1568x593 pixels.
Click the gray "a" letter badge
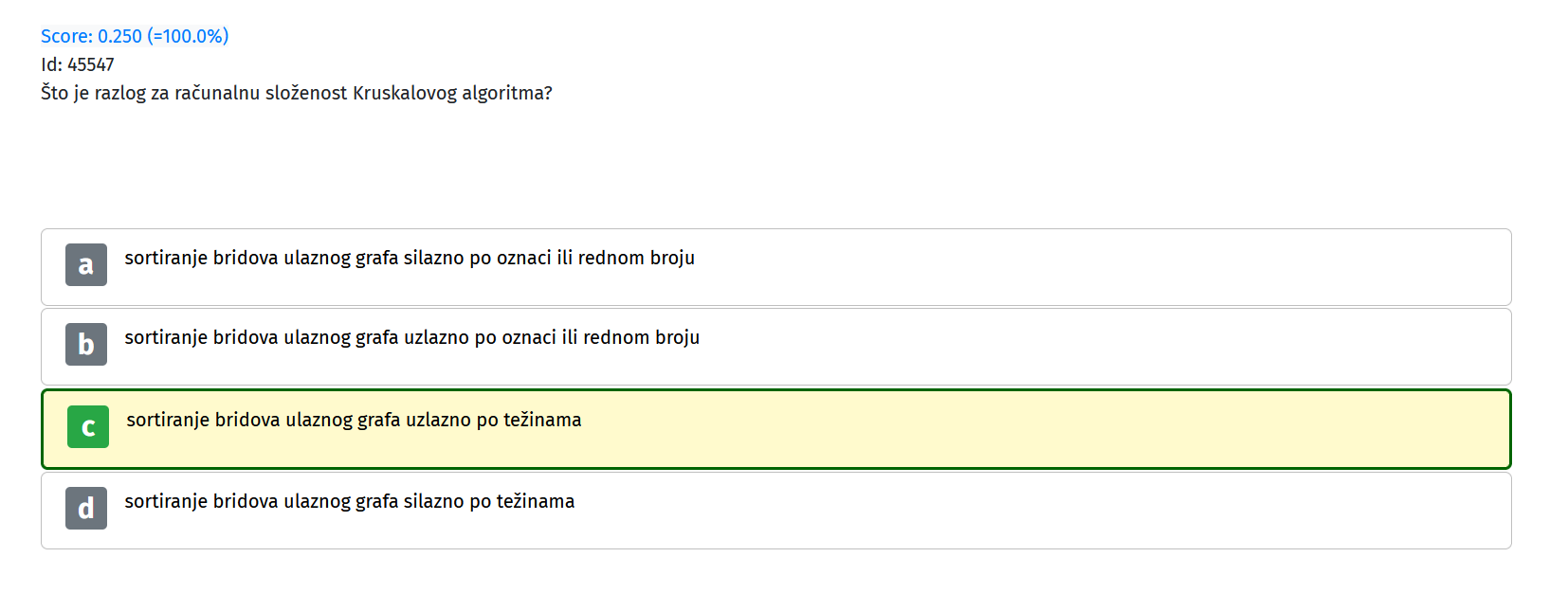pyautogui.click(x=86, y=265)
